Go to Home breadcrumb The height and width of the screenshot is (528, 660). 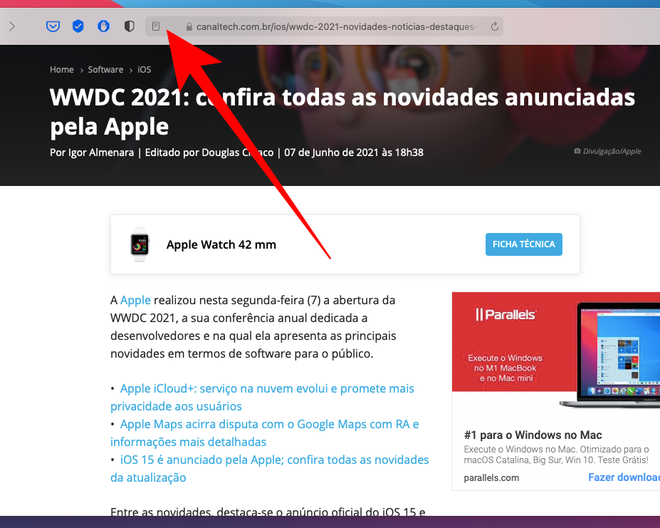[61, 69]
